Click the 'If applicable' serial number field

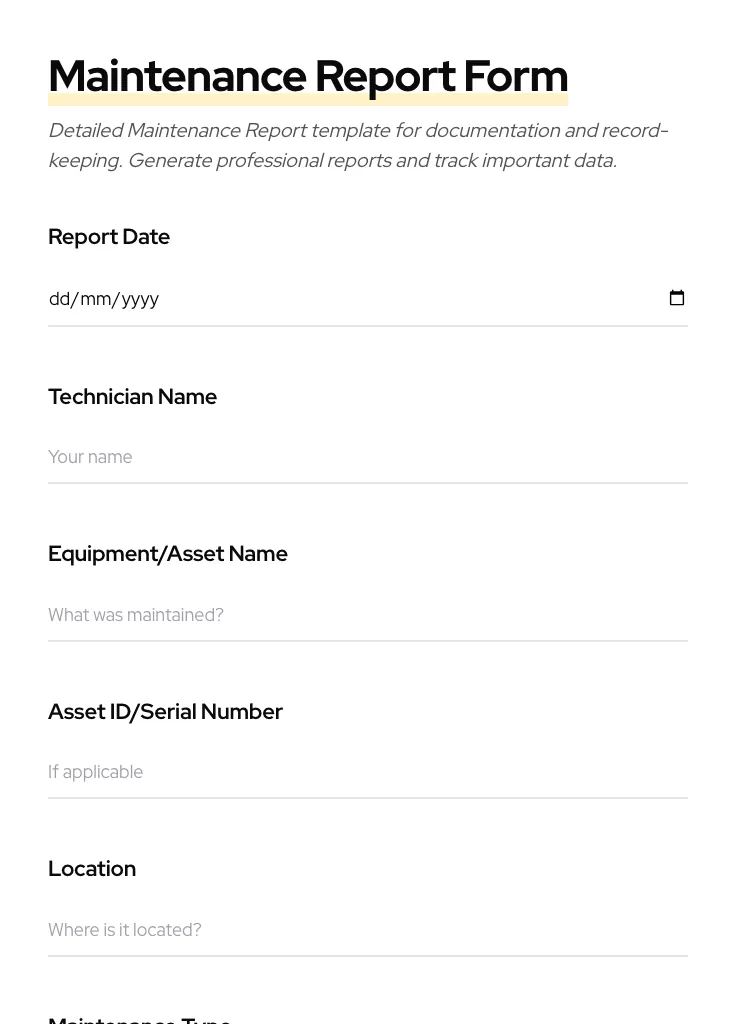[x=367, y=772]
